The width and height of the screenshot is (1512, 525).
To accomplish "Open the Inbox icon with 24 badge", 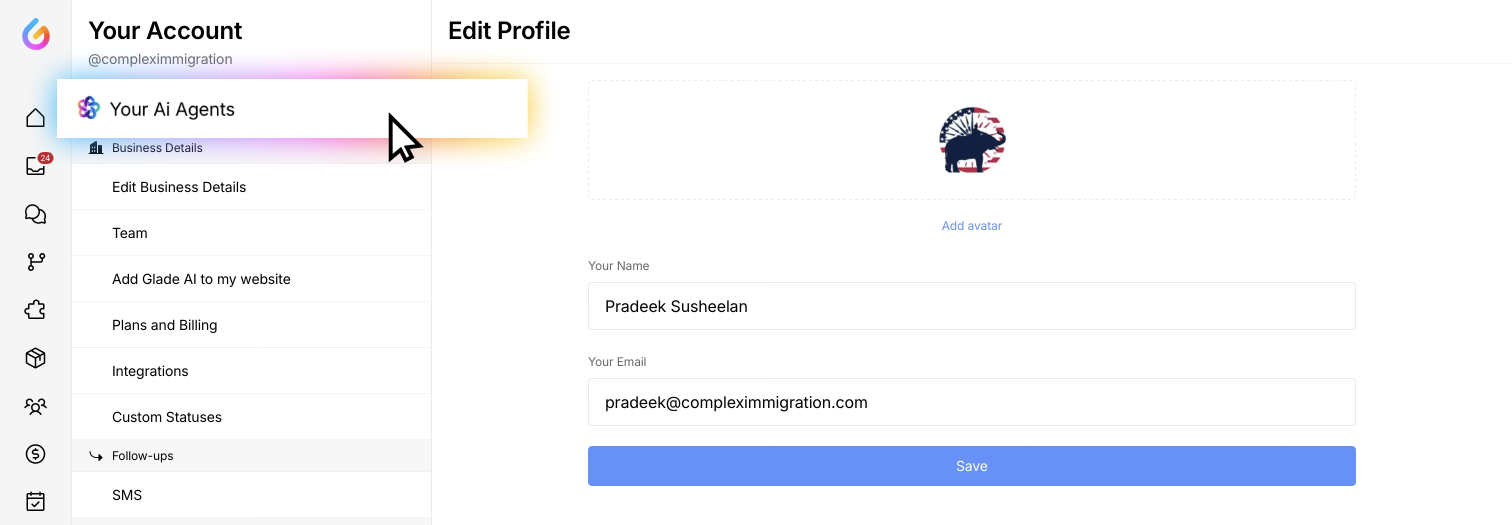I will click(x=36, y=166).
